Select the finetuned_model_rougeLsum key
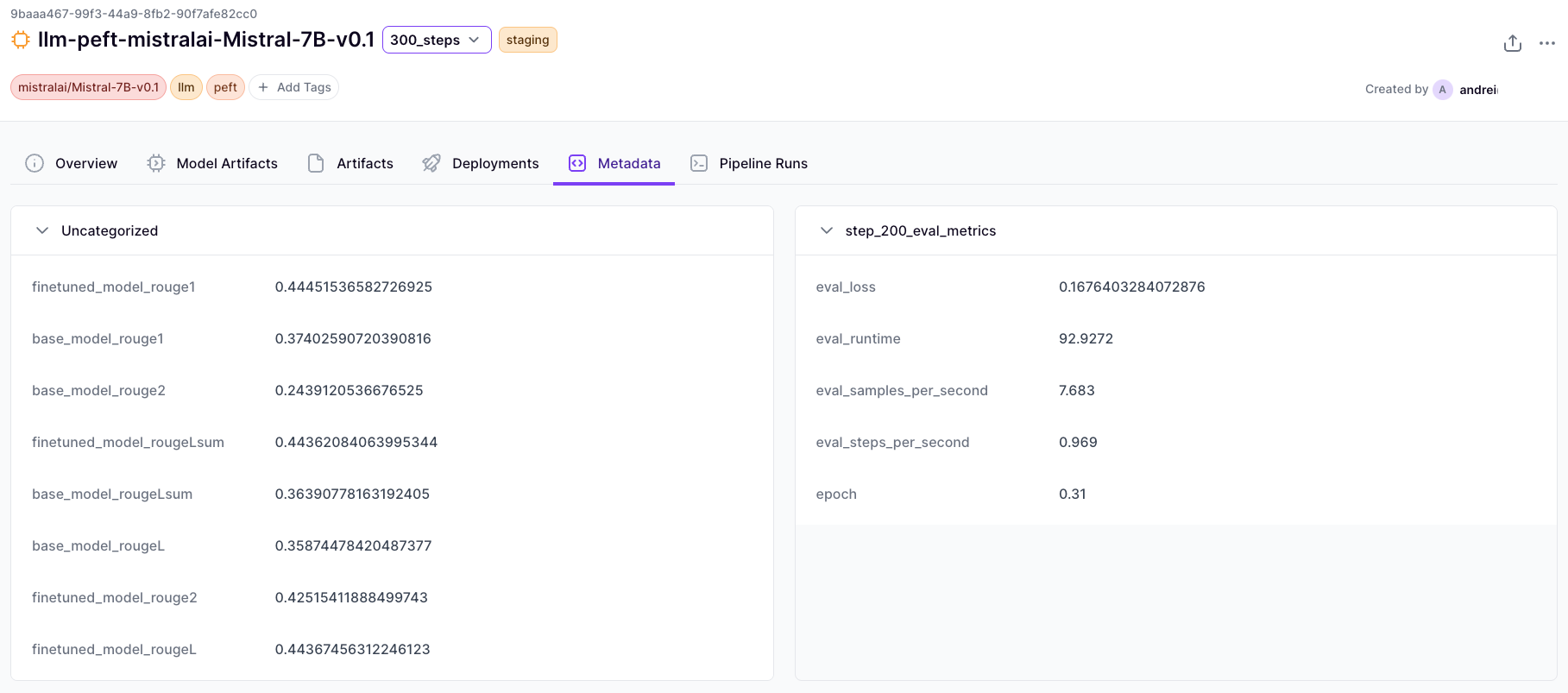Screen dimensions: 1568x693 [128, 442]
